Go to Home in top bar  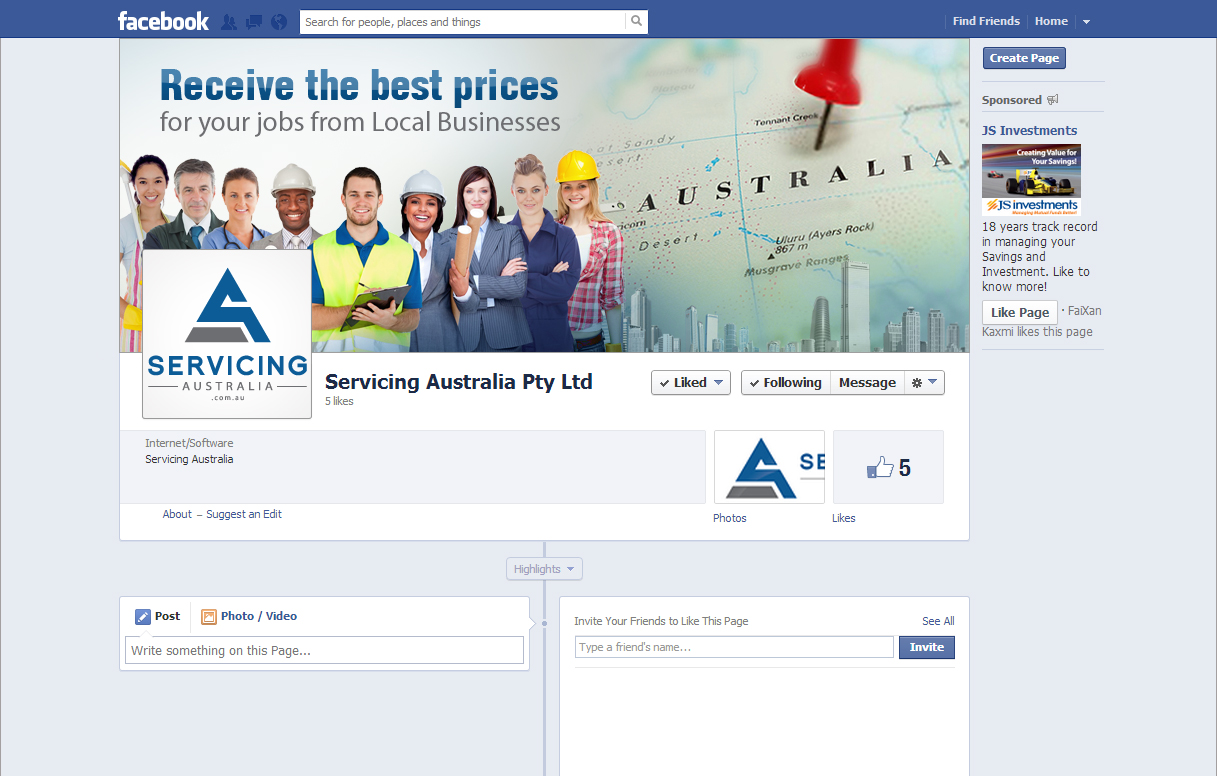pos(1051,21)
